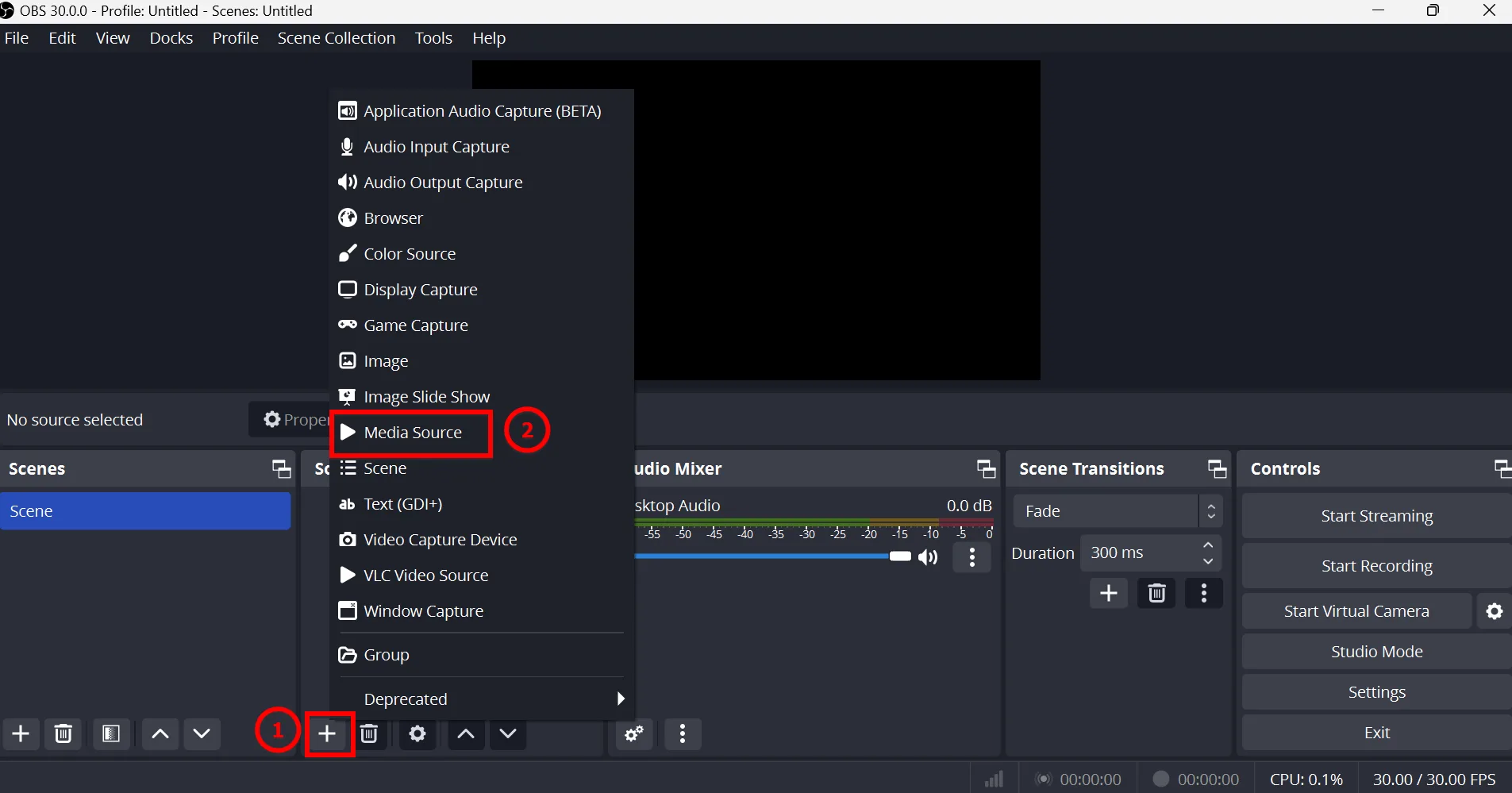The width and height of the screenshot is (1512, 793).
Task: Select Game Capture source
Action: click(482, 325)
